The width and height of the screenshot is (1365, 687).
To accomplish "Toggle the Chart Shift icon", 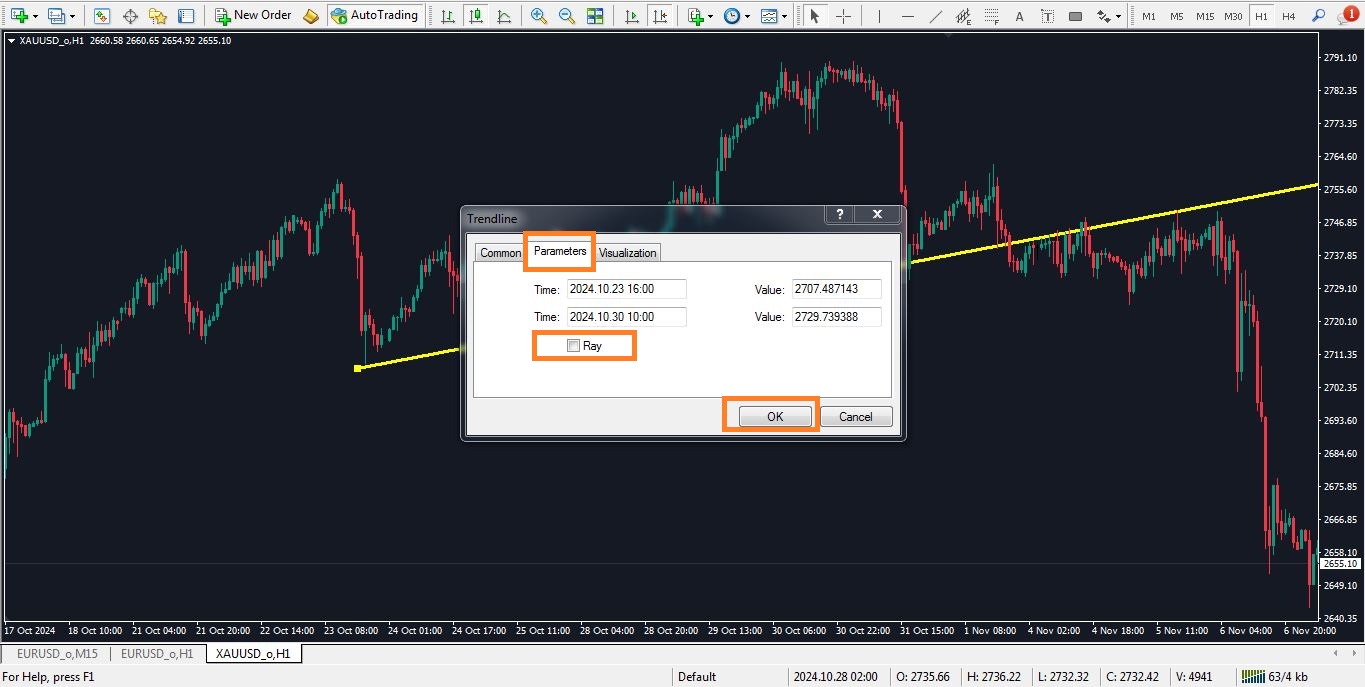I will coord(659,16).
